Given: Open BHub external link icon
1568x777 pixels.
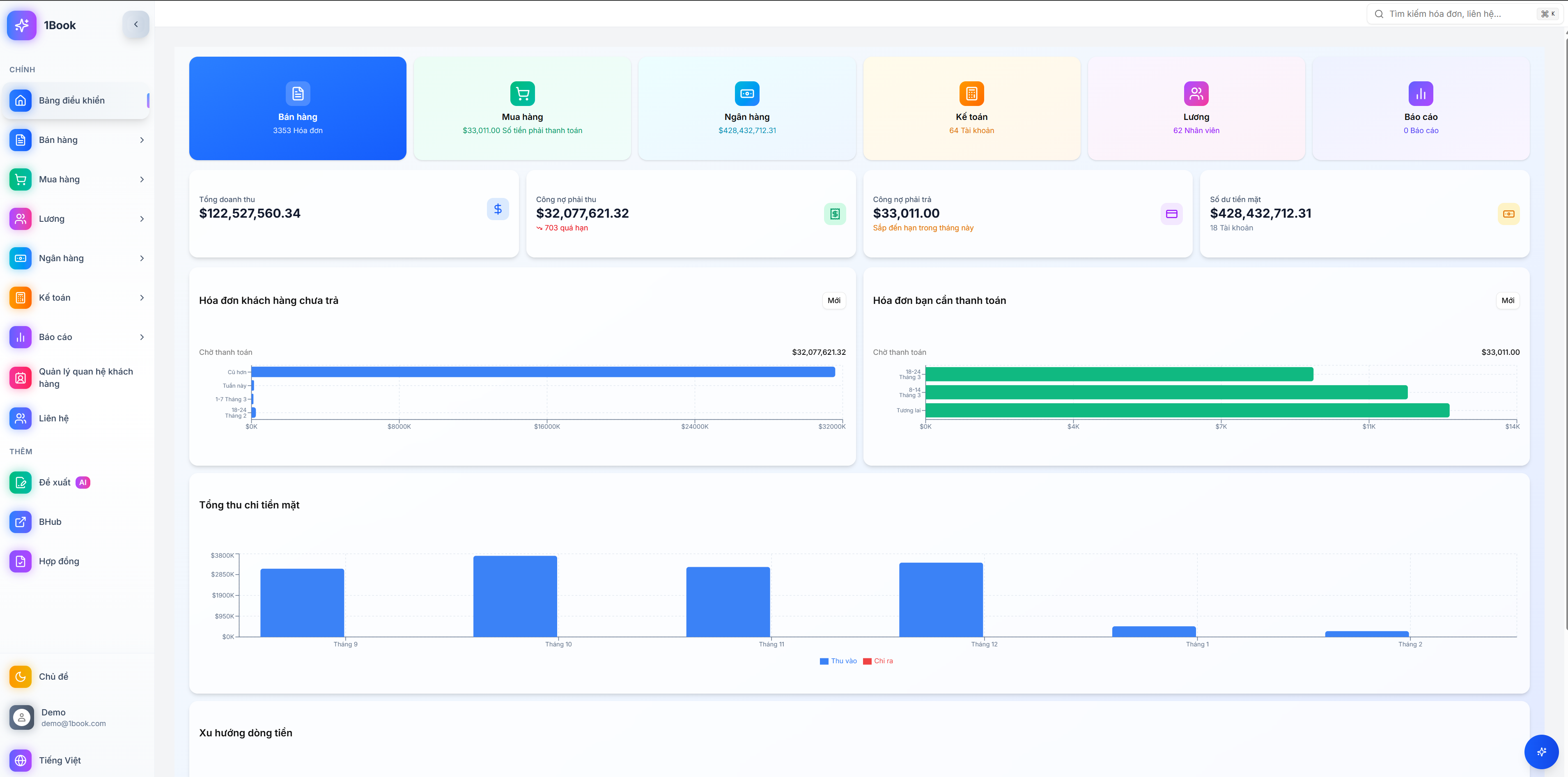Looking at the screenshot, I should [21, 522].
